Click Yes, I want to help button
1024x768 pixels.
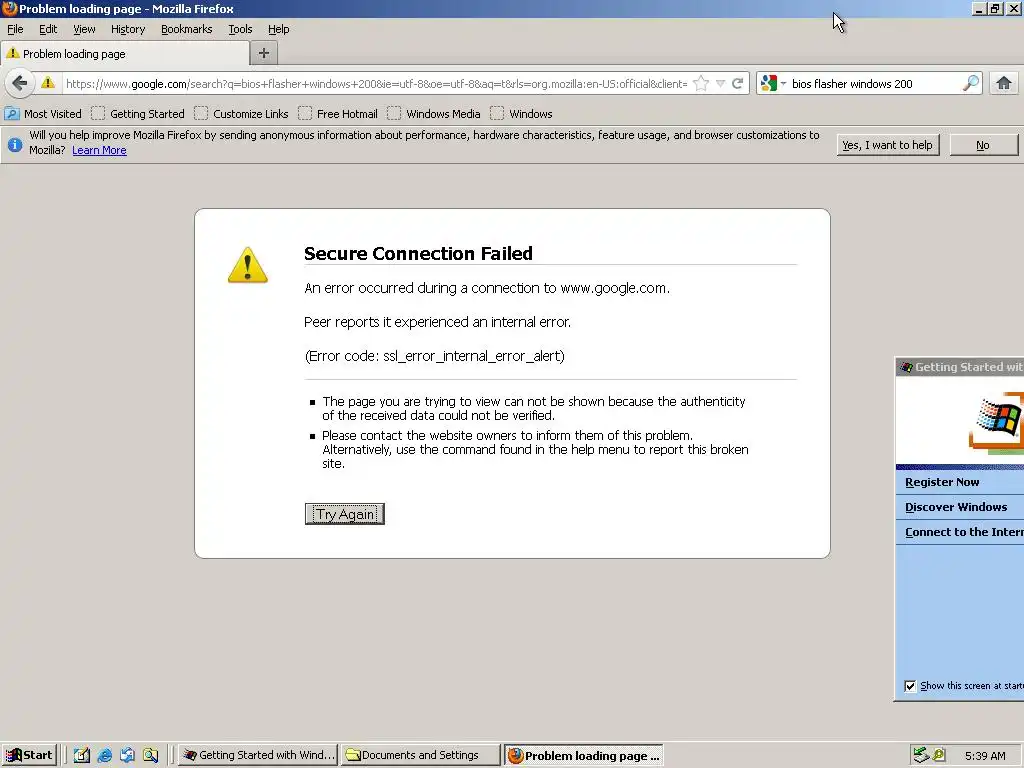888,145
